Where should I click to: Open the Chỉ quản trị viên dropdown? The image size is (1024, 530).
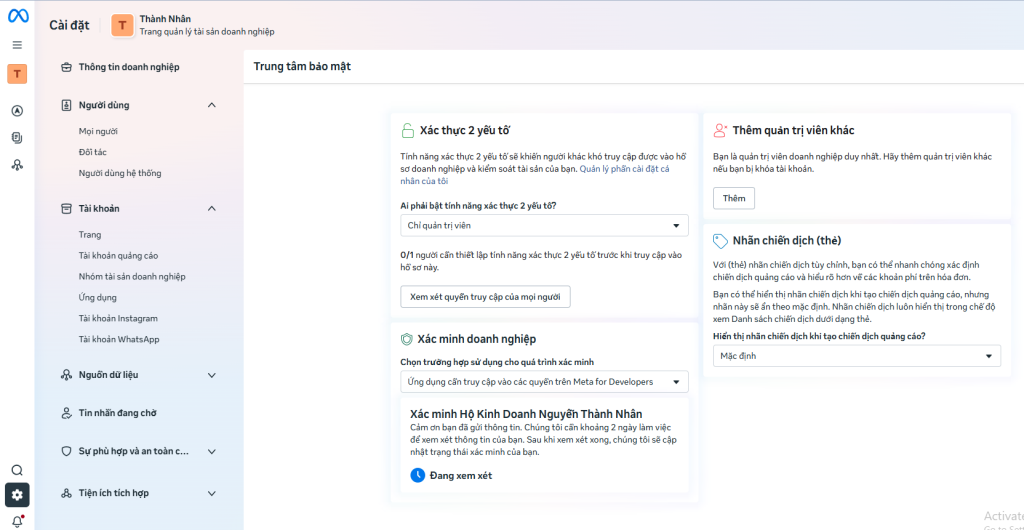tap(543, 226)
